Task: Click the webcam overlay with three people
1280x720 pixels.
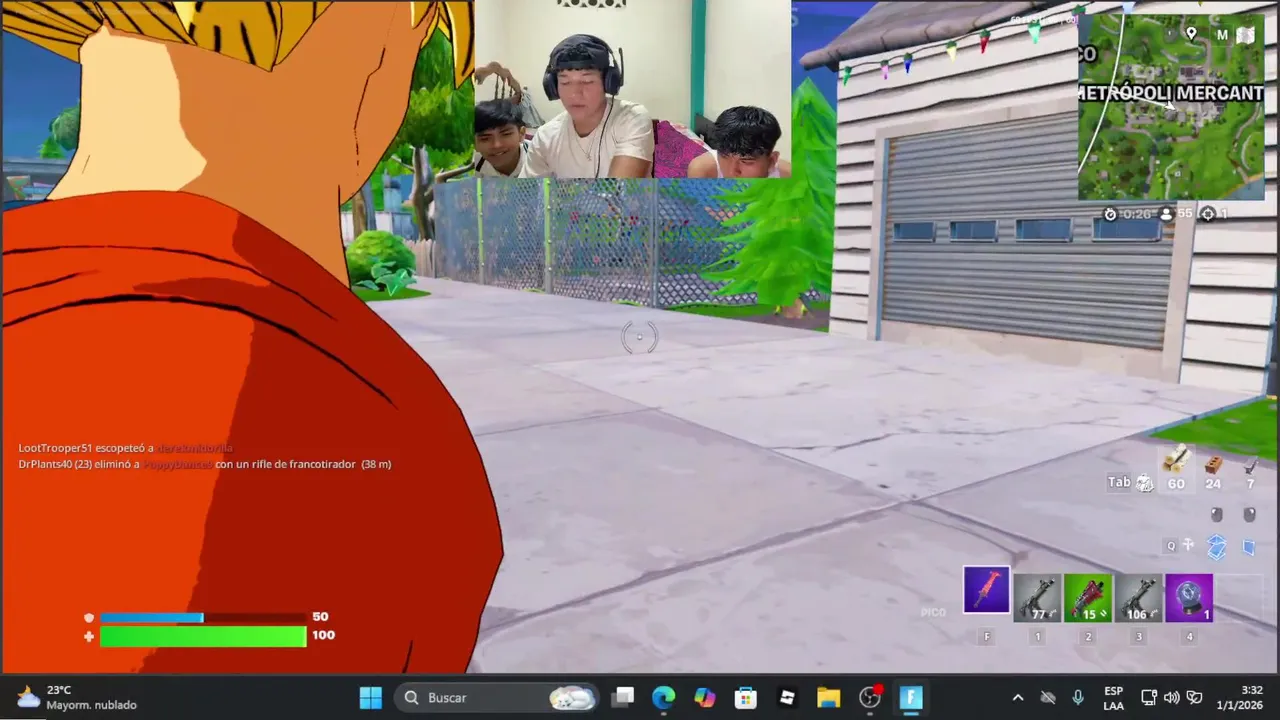Action: 632,89
